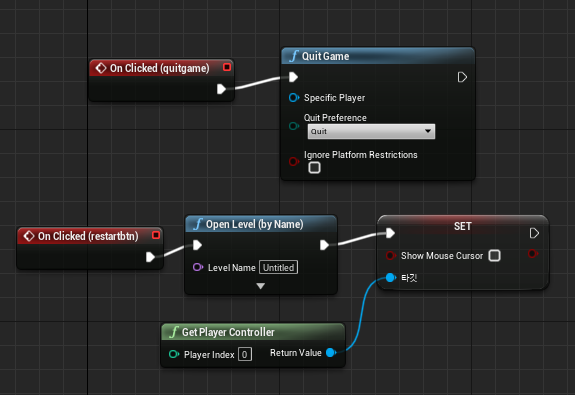Click the Quit Preference input pin

pyautogui.click(x=294, y=126)
